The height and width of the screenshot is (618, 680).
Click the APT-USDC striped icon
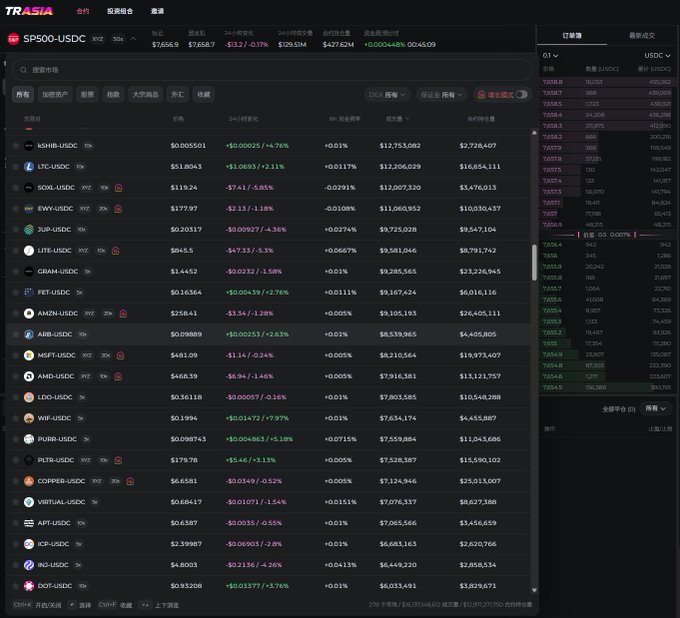pos(29,523)
